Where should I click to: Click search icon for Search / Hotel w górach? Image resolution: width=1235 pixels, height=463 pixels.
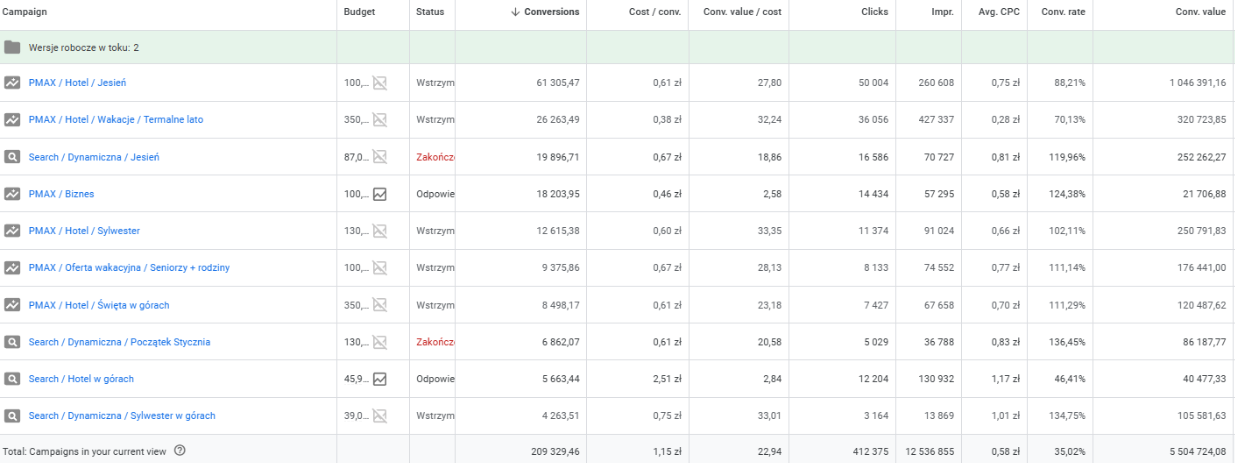point(12,379)
